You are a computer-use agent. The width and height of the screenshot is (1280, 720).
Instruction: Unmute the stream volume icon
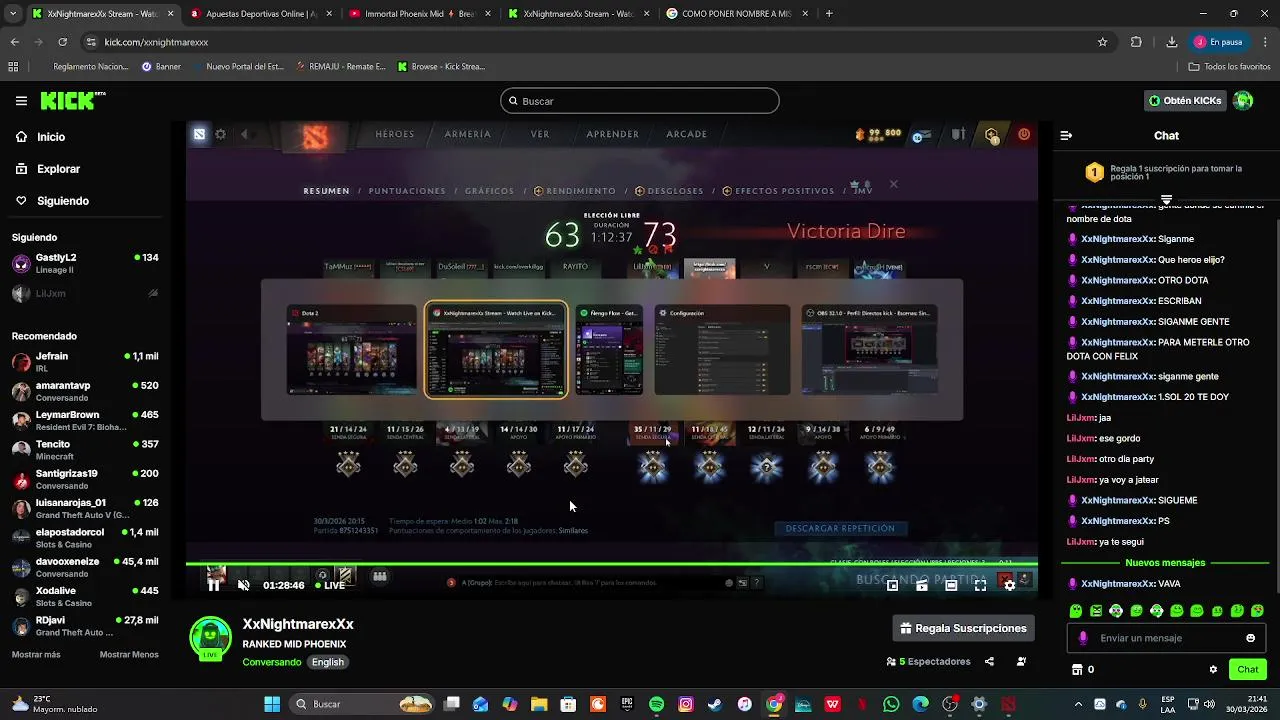coord(243,585)
